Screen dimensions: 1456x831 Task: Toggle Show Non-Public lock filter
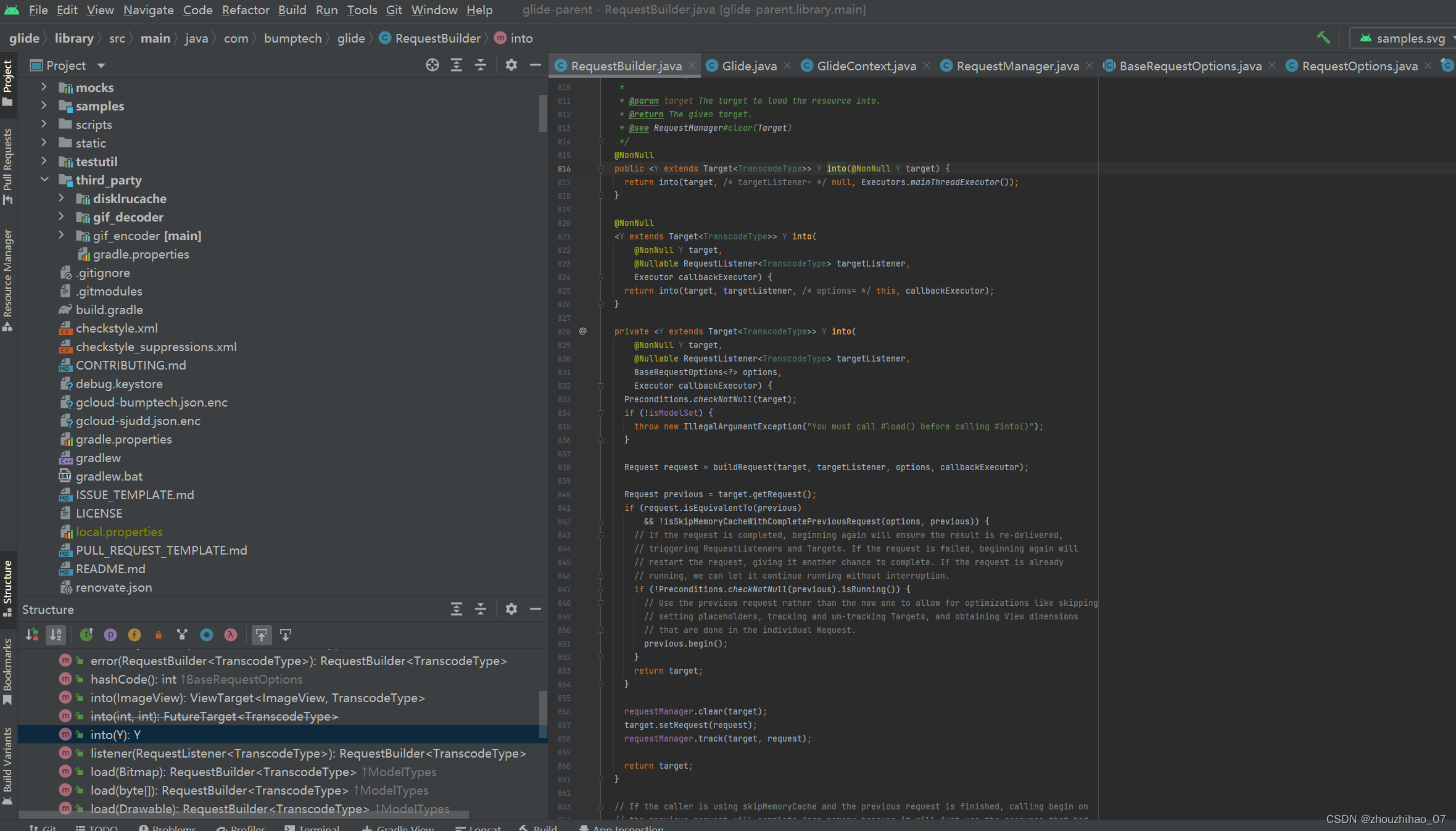[x=159, y=635]
